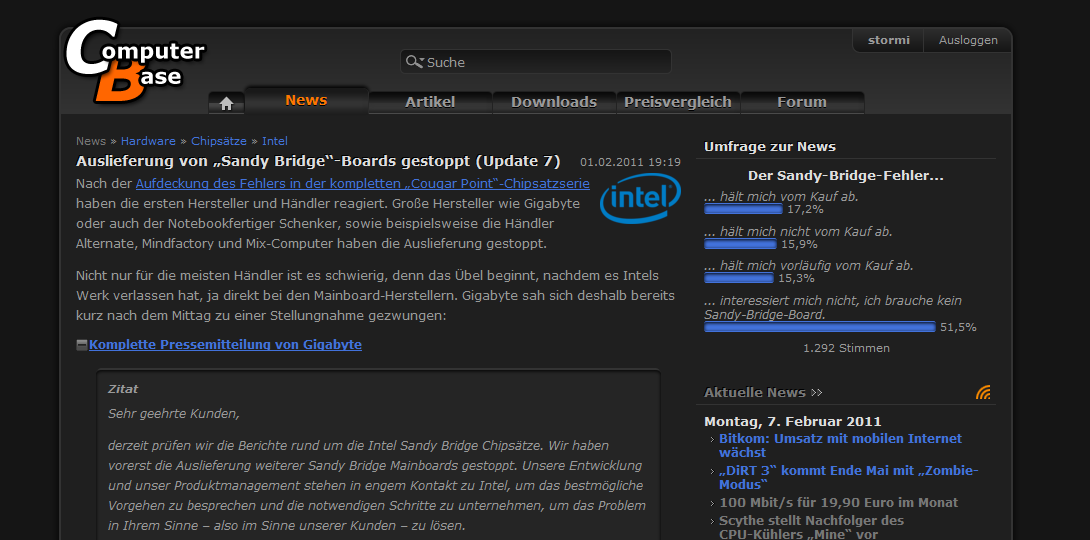Open Komplette Pressemitteilung von Gigabyte link

click(x=225, y=345)
